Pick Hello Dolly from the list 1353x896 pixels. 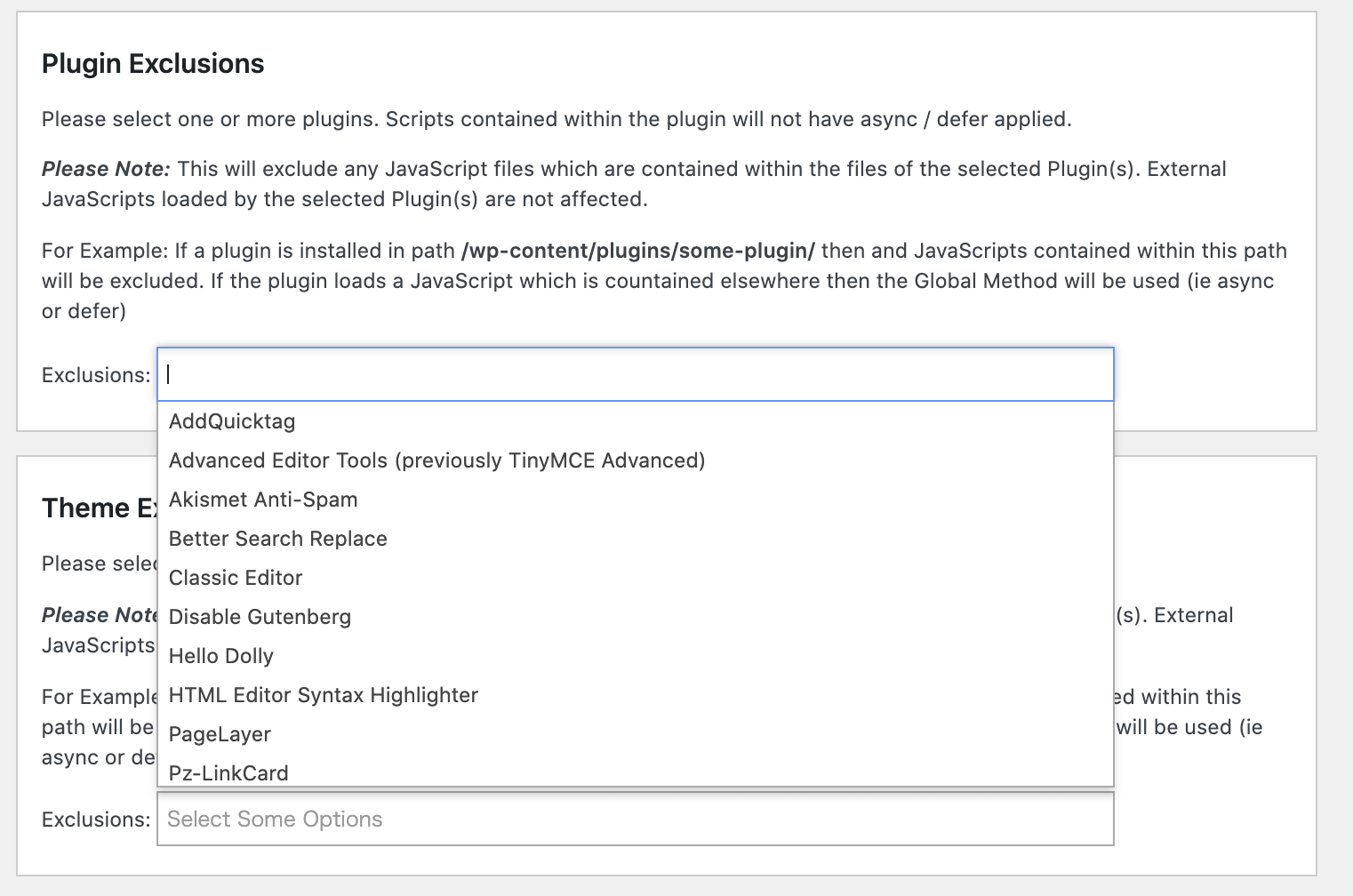pyautogui.click(x=220, y=656)
